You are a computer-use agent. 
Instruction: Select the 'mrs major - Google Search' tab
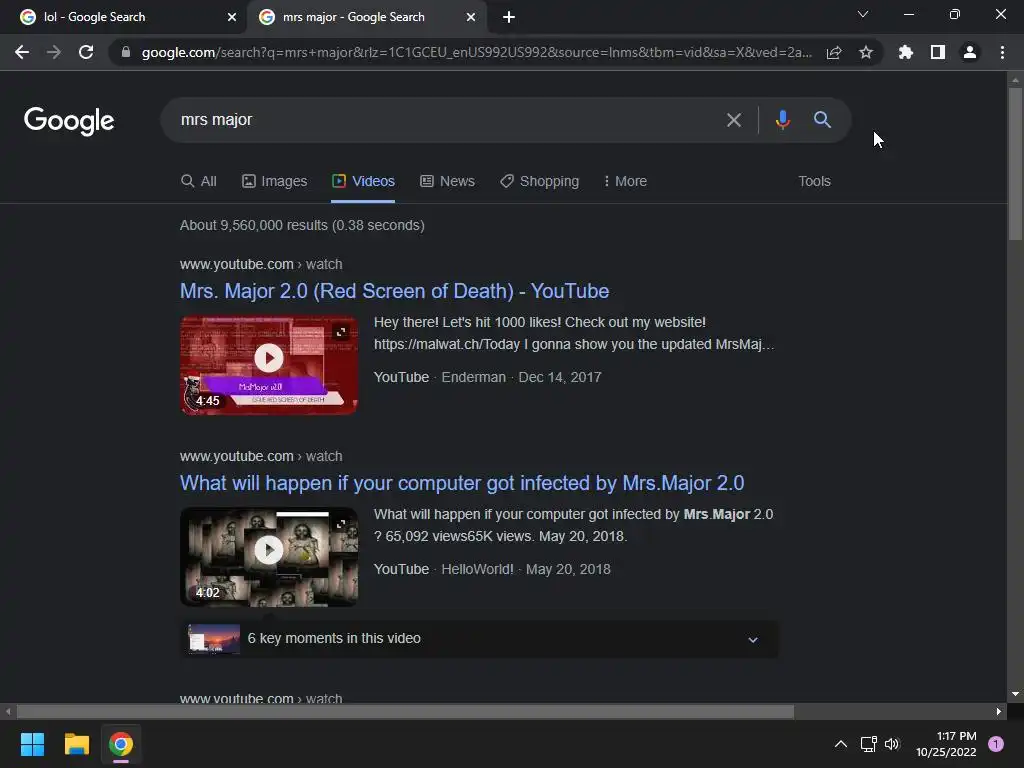(x=366, y=18)
